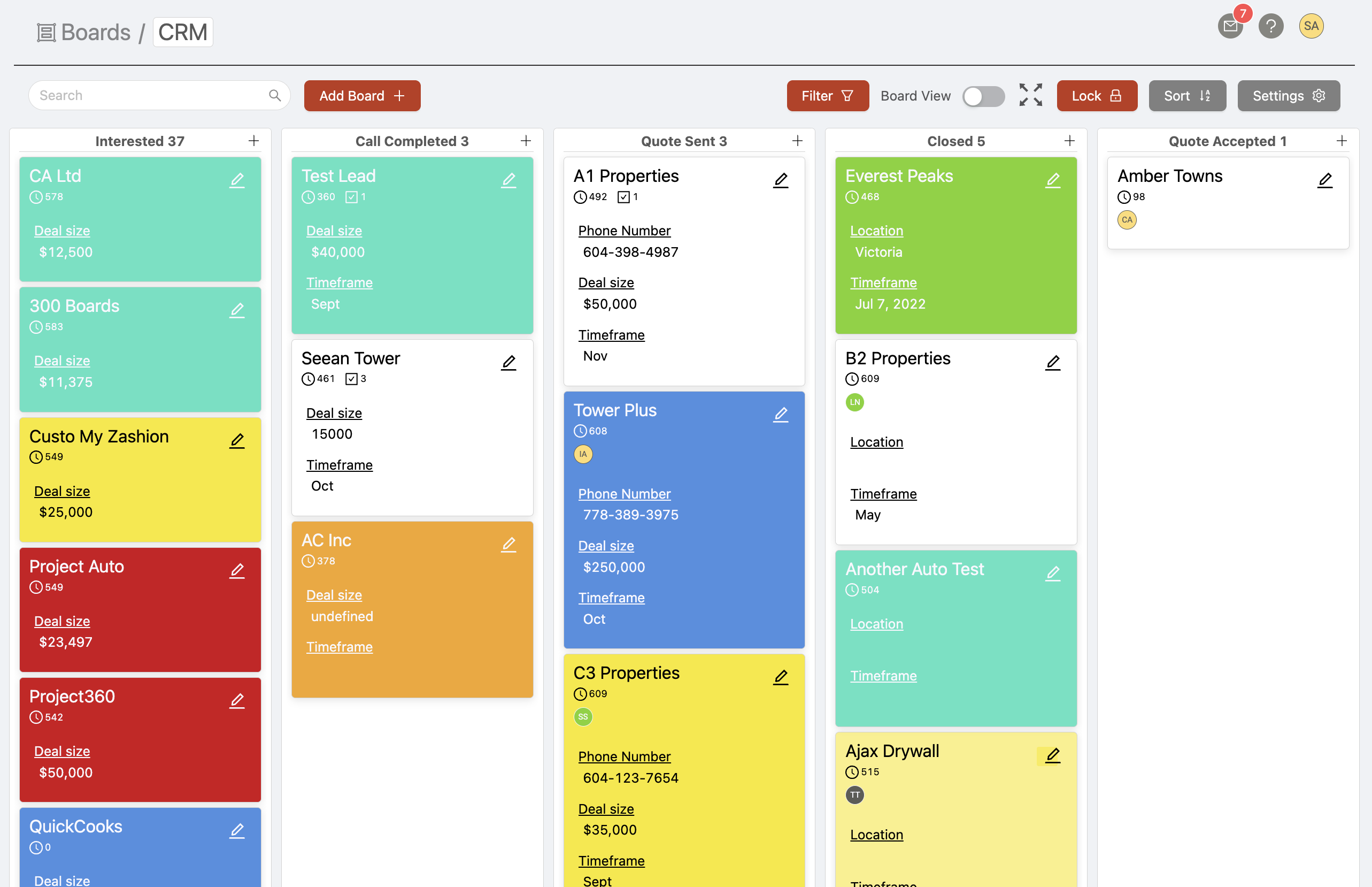
Task: Click the search magnifier icon
Action: click(x=274, y=96)
